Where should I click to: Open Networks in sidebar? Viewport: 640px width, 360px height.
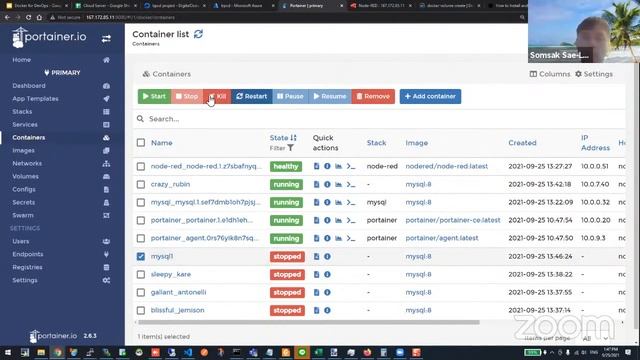(27, 164)
